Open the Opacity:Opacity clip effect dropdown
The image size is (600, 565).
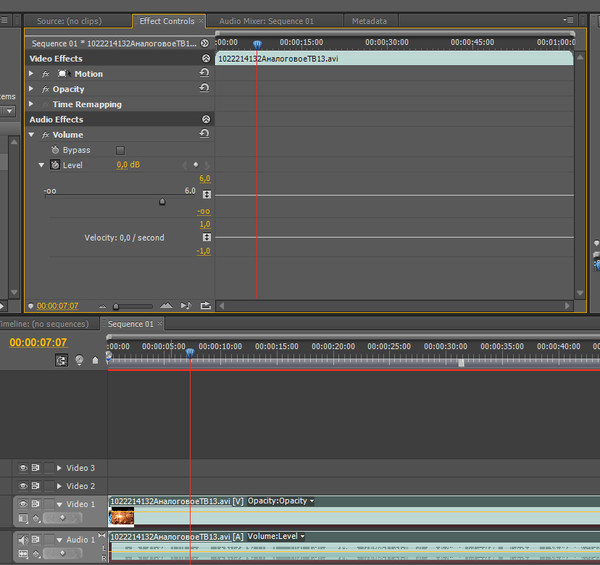point(281,501)
